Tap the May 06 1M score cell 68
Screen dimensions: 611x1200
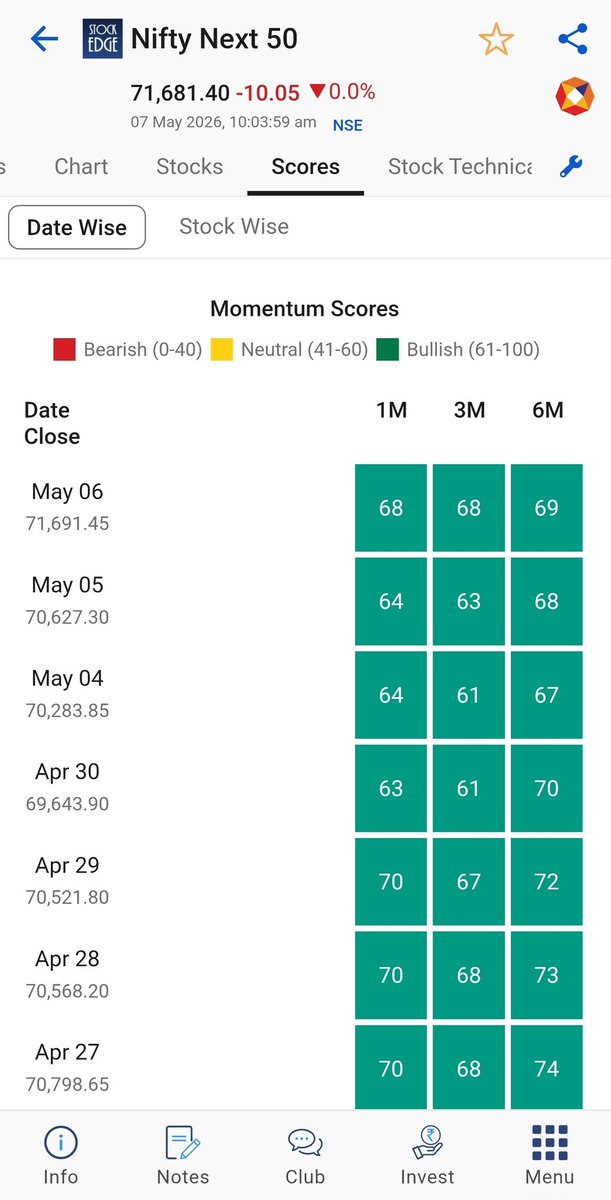(391, 508)
